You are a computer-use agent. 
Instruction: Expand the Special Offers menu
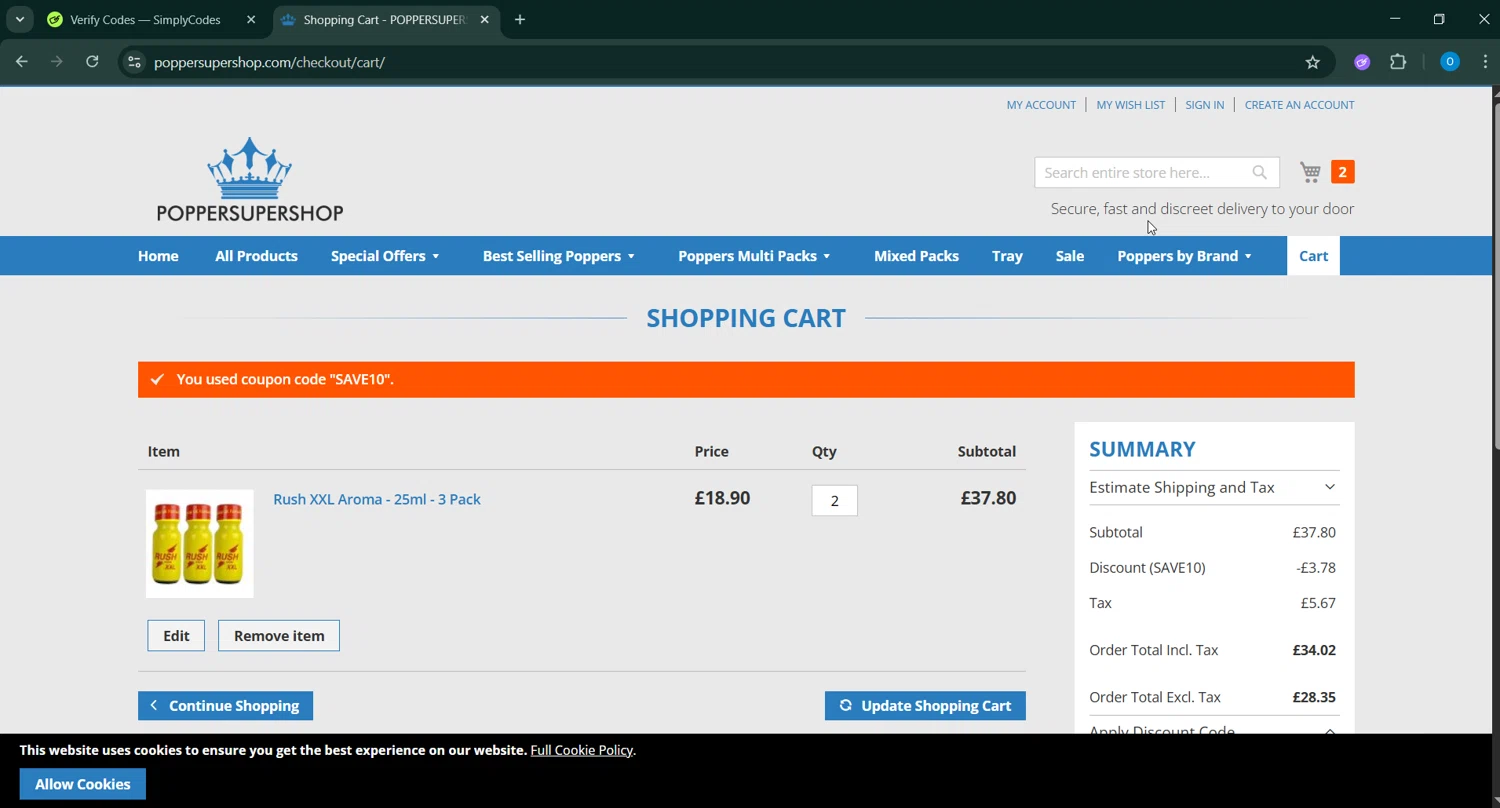385,256
